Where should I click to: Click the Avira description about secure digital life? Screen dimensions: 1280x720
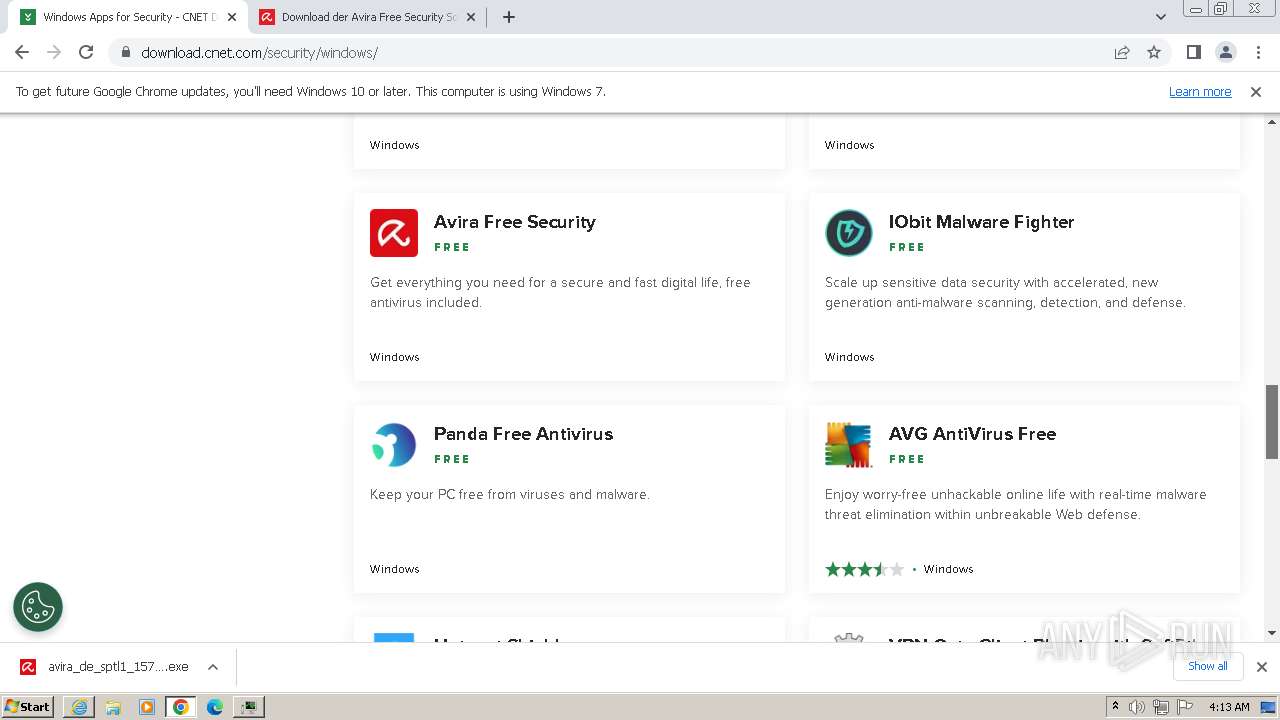(x=560, y=293)
